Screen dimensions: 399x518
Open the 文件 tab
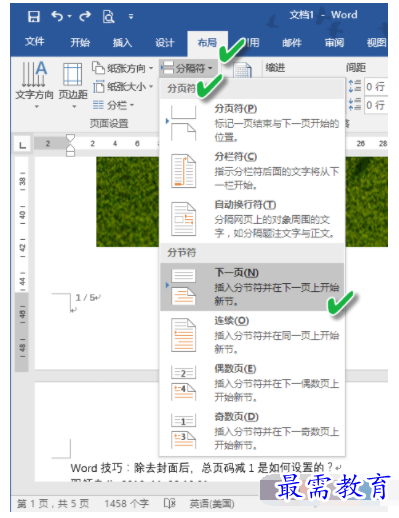(34, 42)
